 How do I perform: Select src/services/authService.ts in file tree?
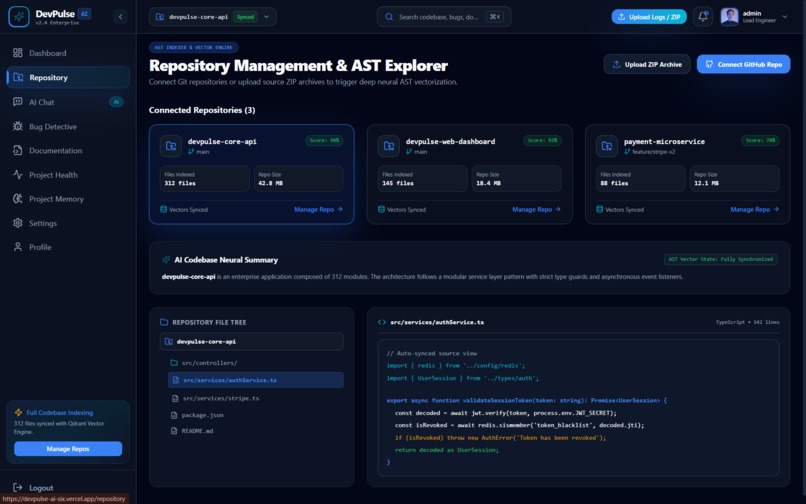tap(256, 380)
